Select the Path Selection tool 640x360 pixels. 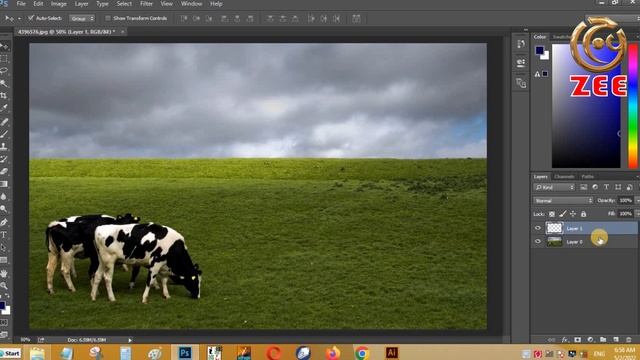pyautogui.click(x=4, y=247)
